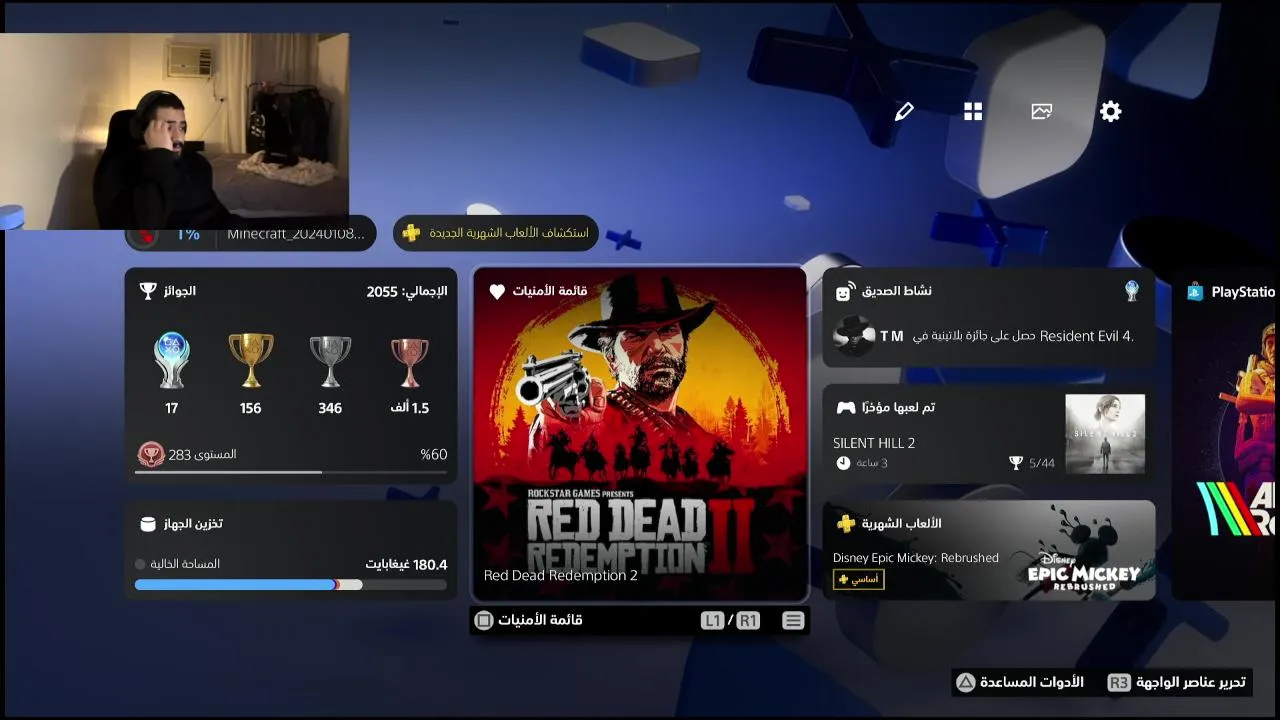1280x720 pixels.
Task: Click the تخزين الجهاز header text
Action: [193, 524]
